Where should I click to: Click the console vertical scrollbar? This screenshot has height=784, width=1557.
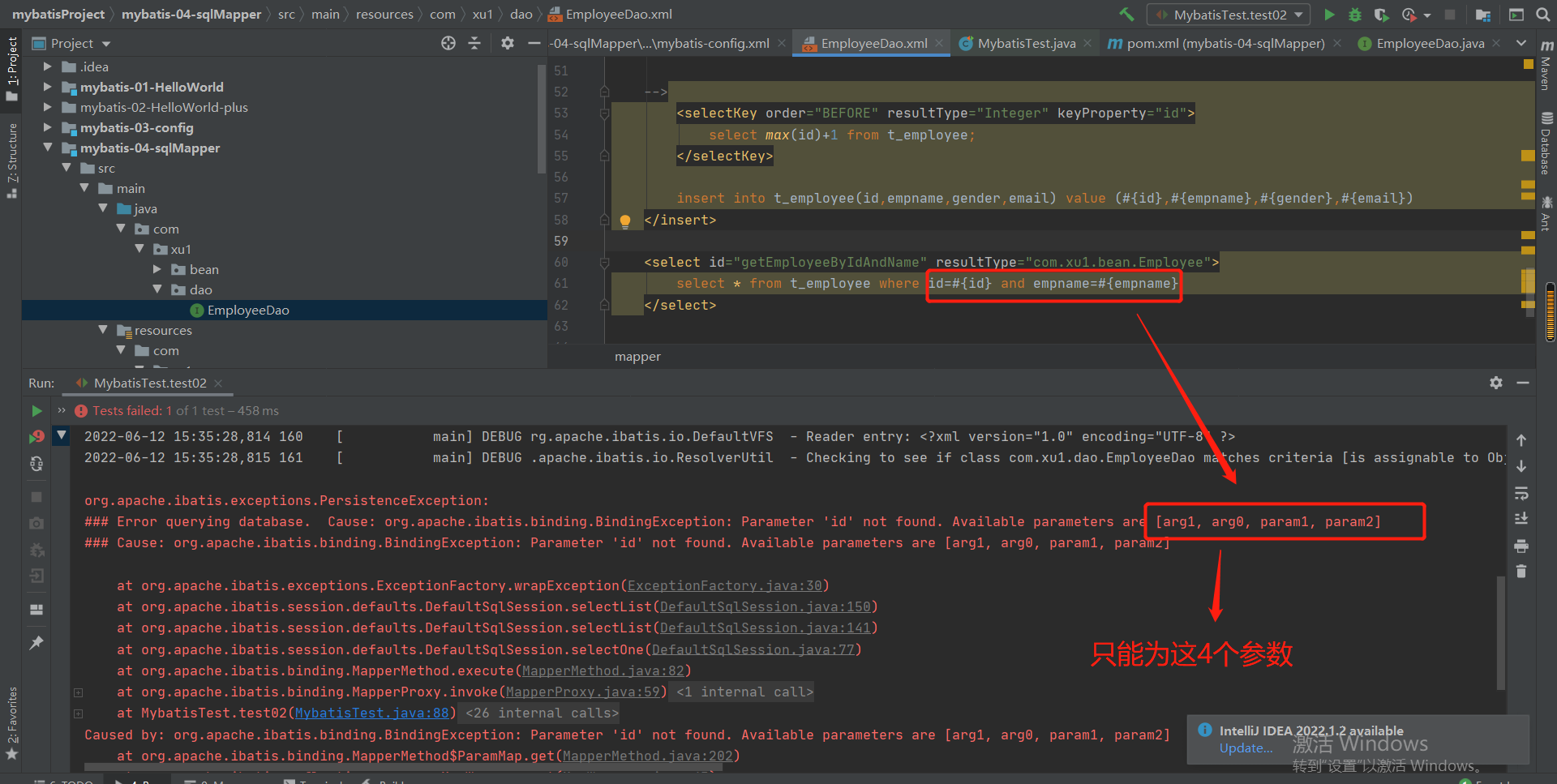[1500, 632]
